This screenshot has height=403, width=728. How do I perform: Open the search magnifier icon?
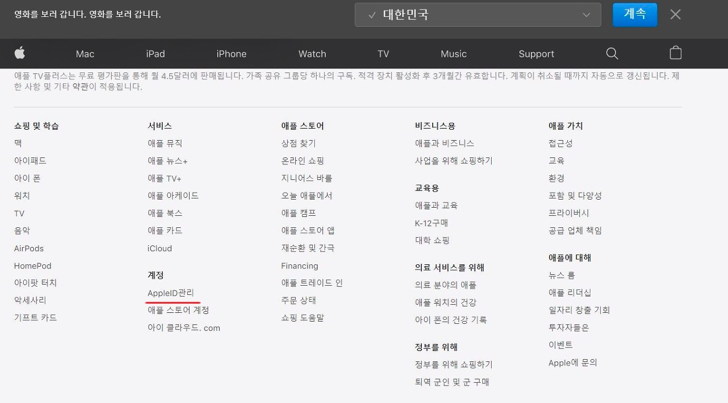tap(612, 53)
